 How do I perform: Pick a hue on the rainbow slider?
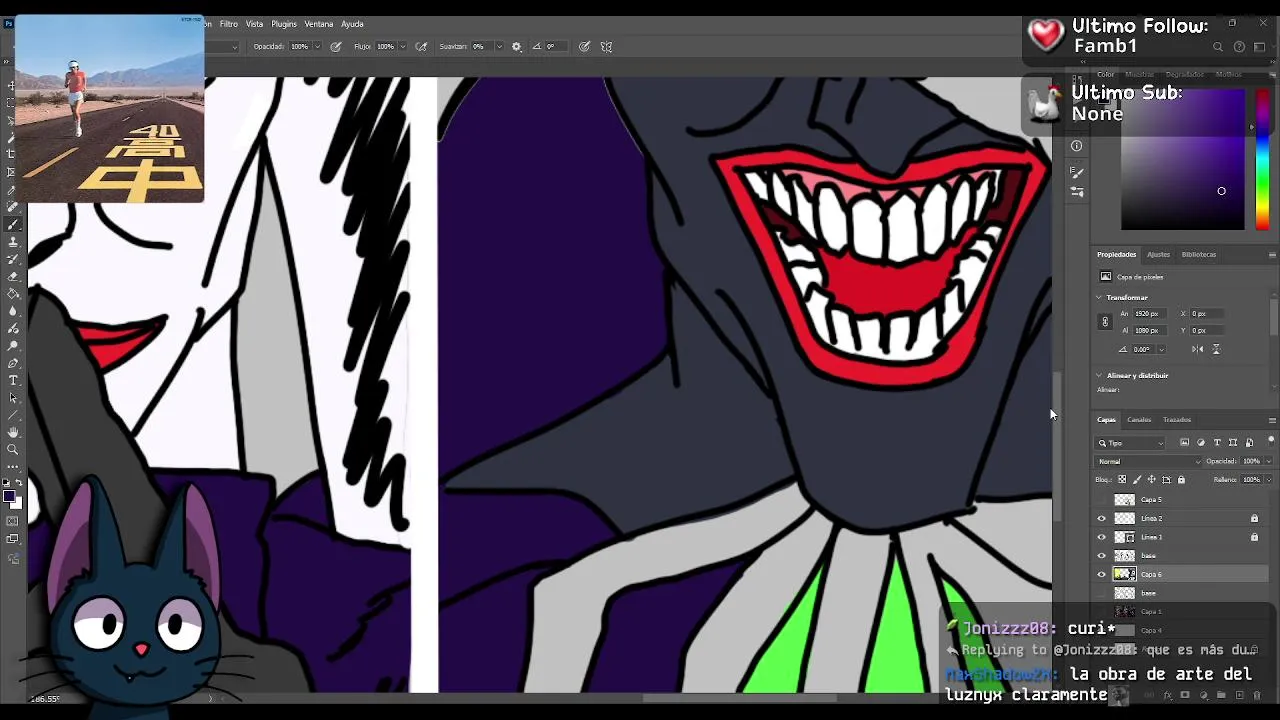pyautogui.click(x=1262, y=160)
